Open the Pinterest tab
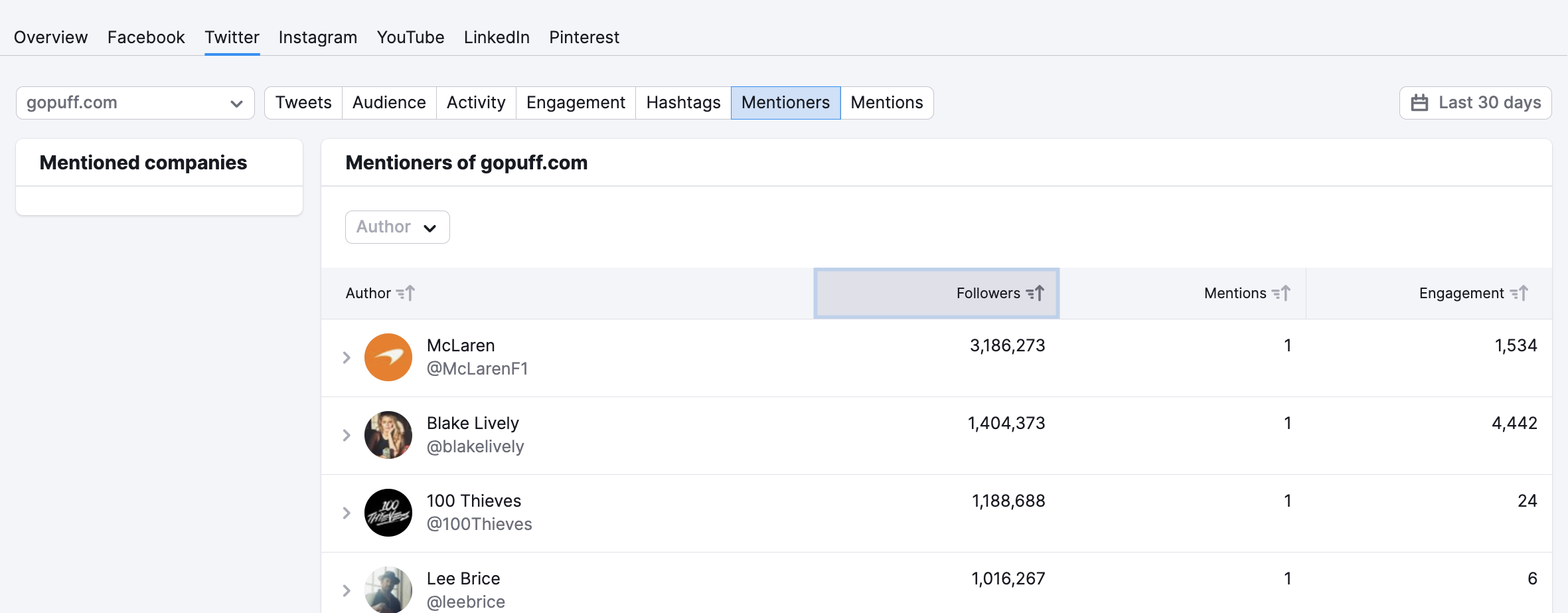 point(584,37)
